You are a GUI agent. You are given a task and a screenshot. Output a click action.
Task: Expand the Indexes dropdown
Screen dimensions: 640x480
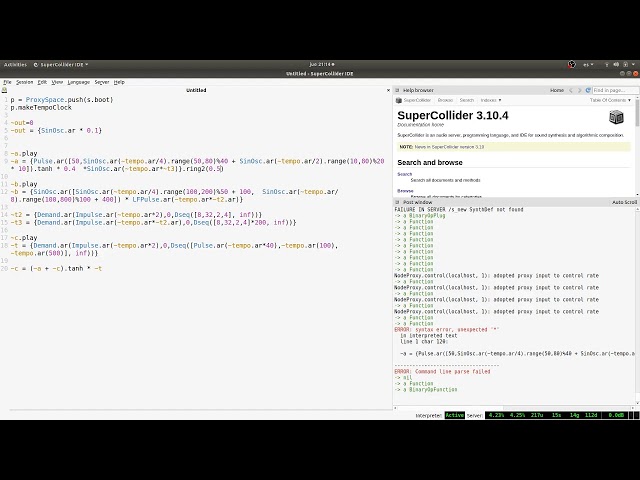[491, 100]
